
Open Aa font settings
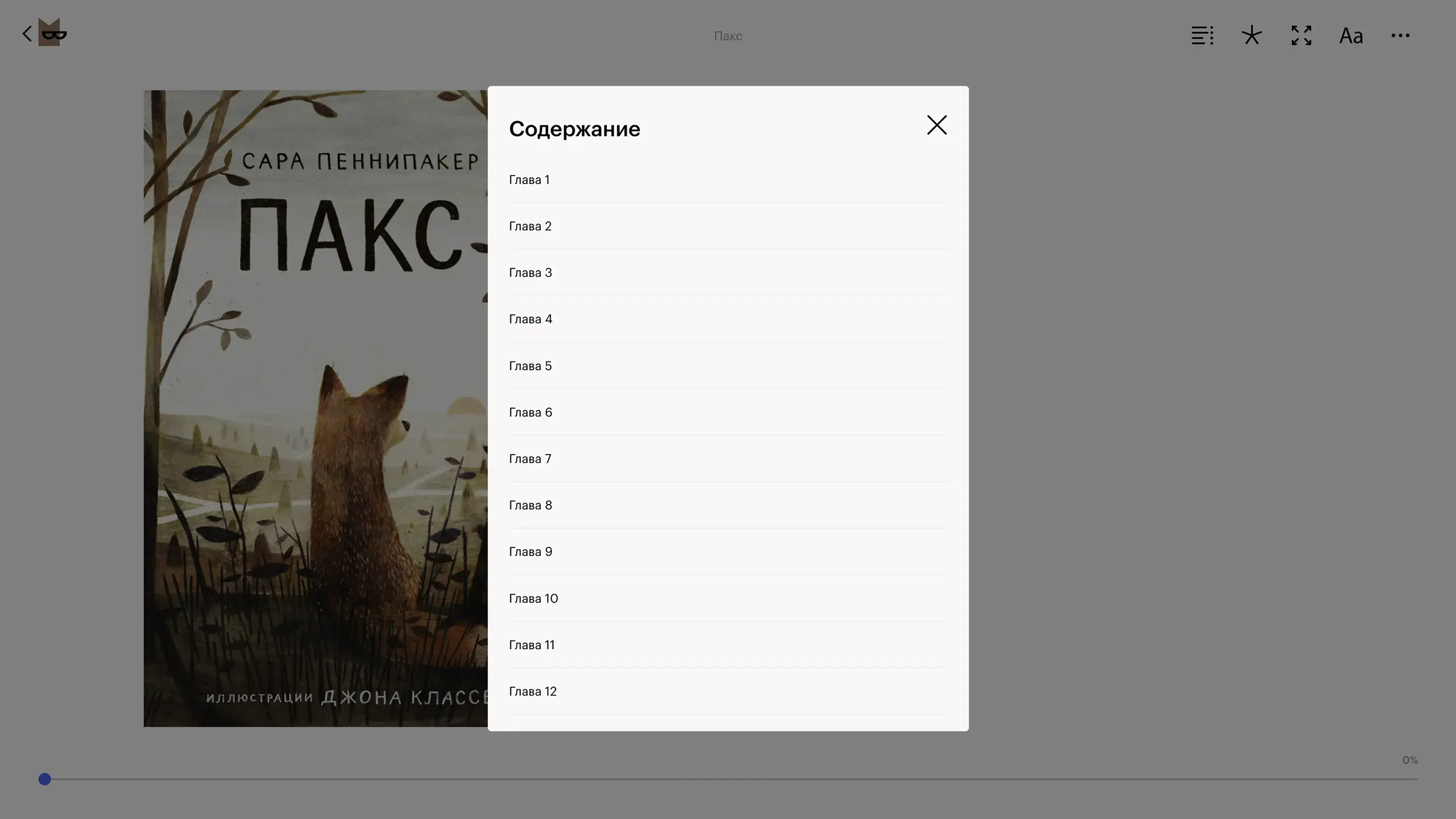click(1351, 35)
